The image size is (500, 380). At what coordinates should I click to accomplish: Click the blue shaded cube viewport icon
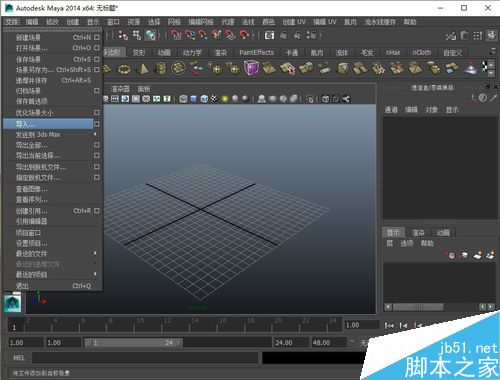(194, 99)
